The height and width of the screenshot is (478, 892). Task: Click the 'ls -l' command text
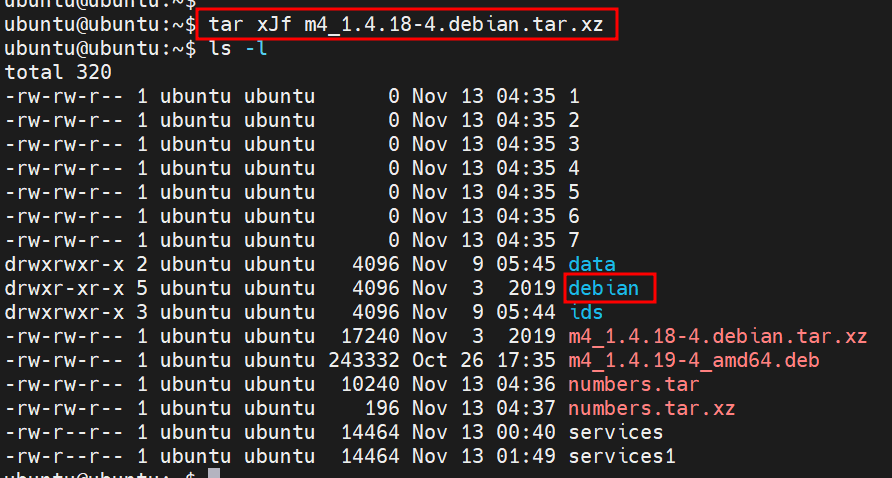pyautogui.click(x=238, y=48)
